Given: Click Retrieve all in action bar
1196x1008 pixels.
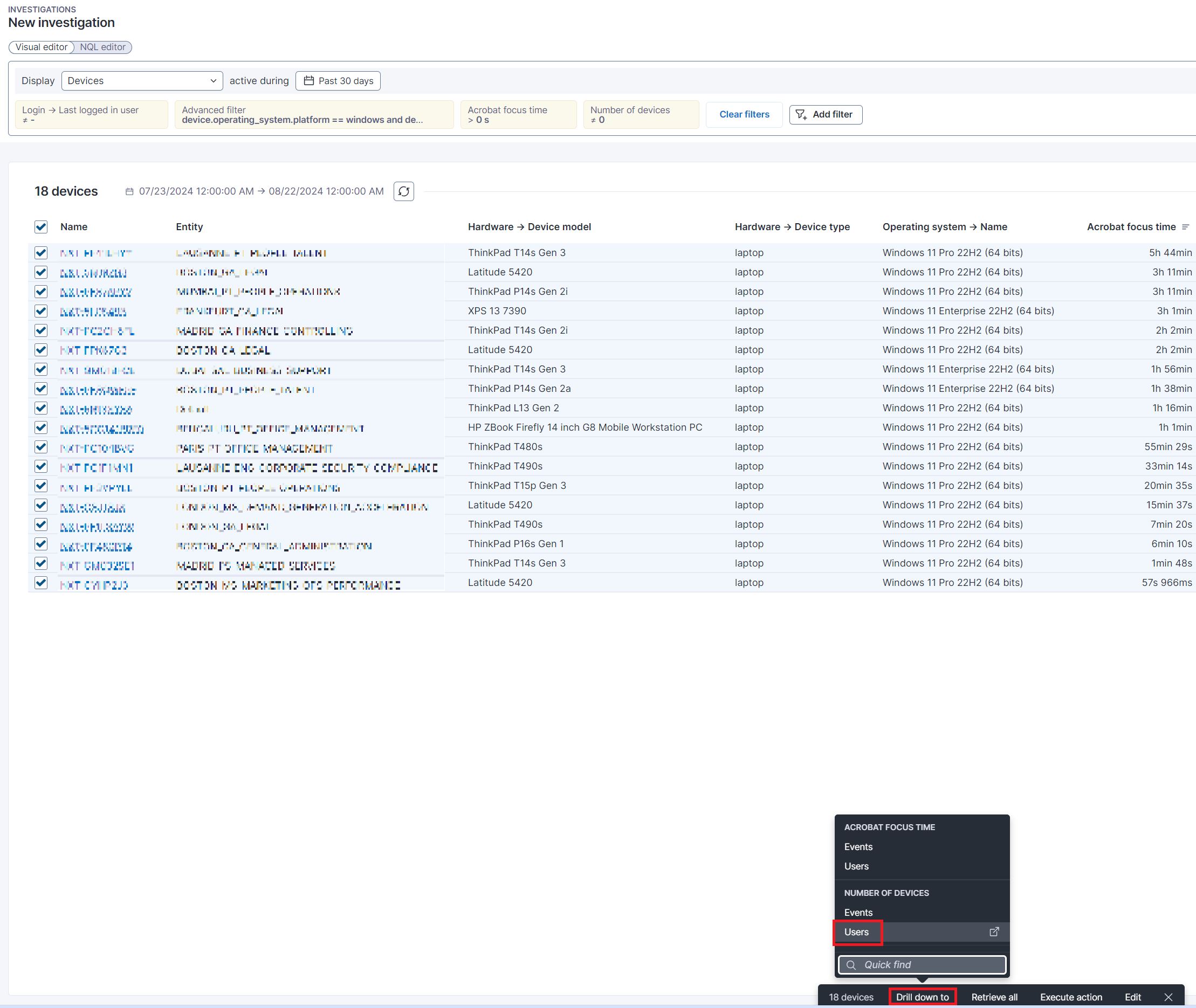Looking at the screenshot, I should click(994, 997).
